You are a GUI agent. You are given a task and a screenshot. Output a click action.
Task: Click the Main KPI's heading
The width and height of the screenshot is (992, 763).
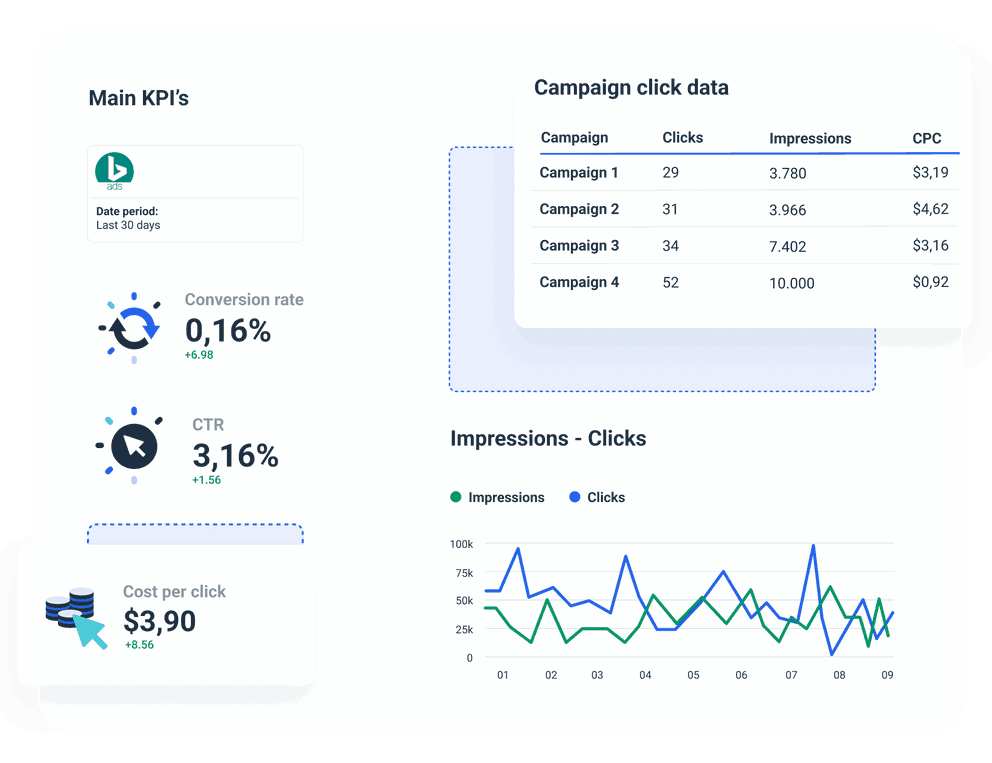[139, 97]
